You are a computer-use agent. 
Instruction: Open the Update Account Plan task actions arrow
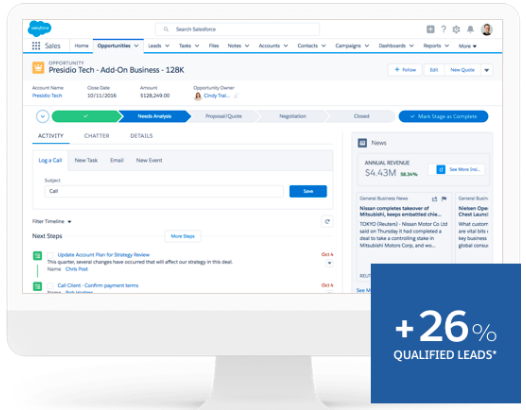click(329, 263)
